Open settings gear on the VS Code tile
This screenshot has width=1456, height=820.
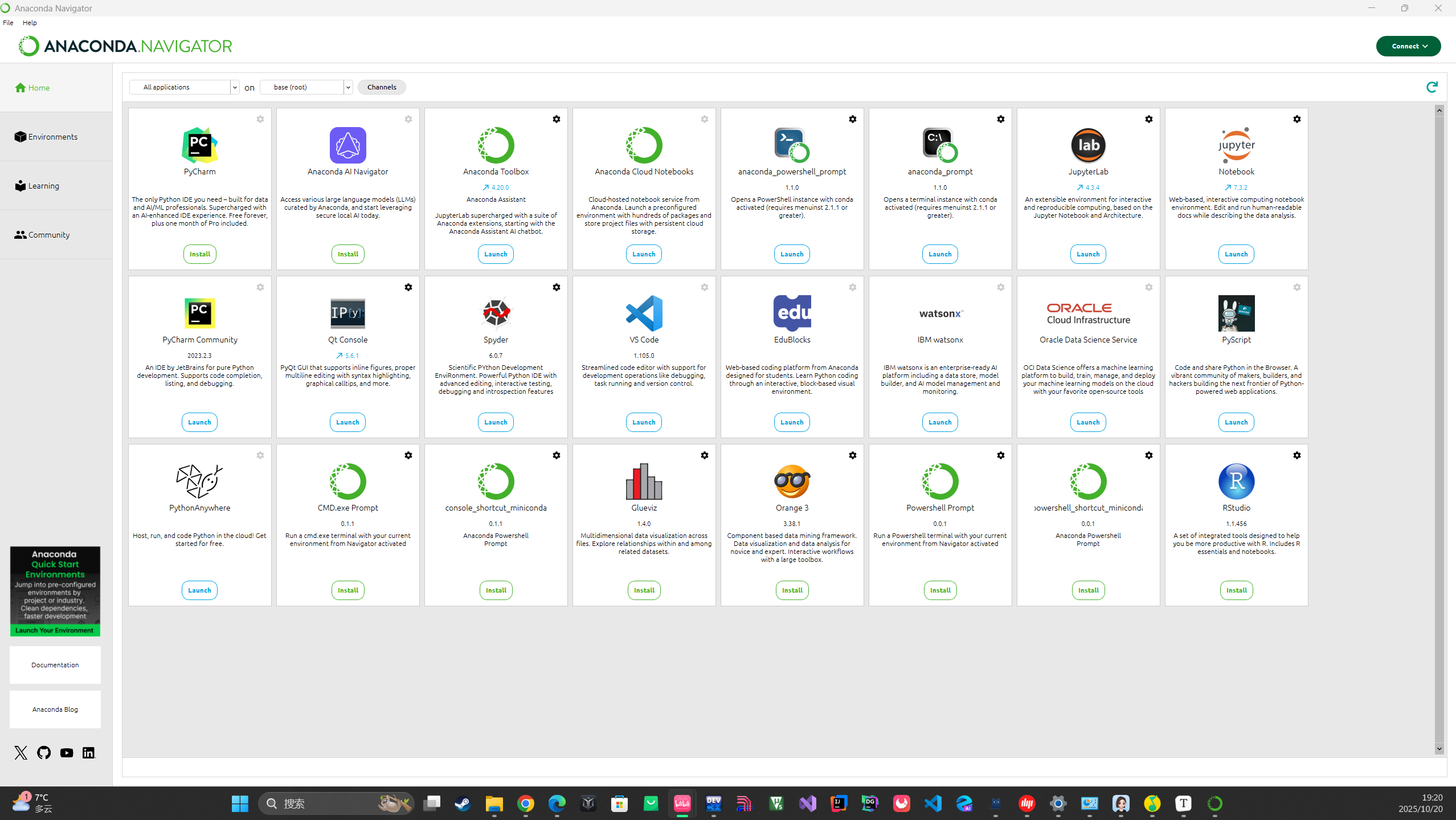(704, 287)
